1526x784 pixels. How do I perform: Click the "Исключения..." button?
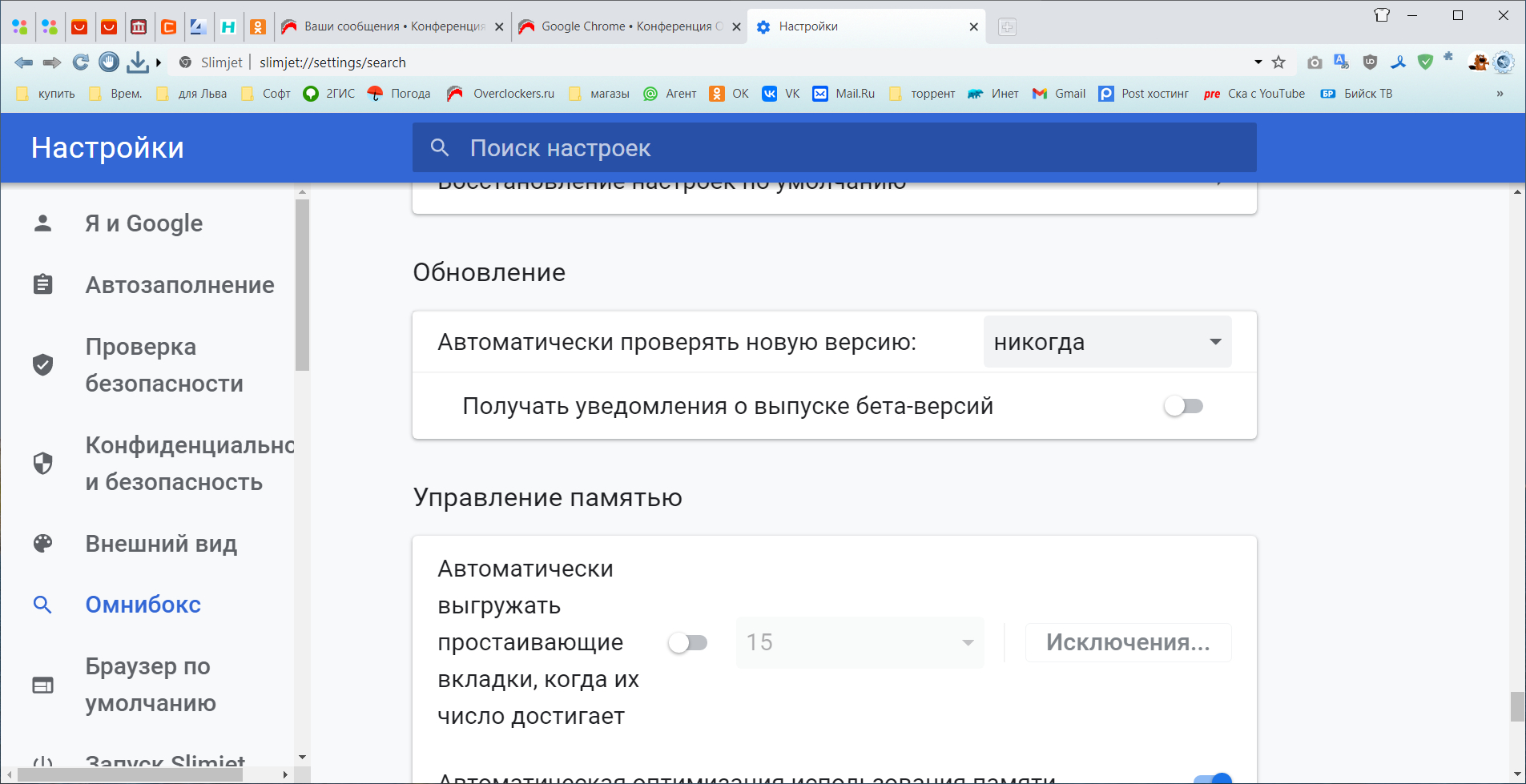tap(1128, 642)
